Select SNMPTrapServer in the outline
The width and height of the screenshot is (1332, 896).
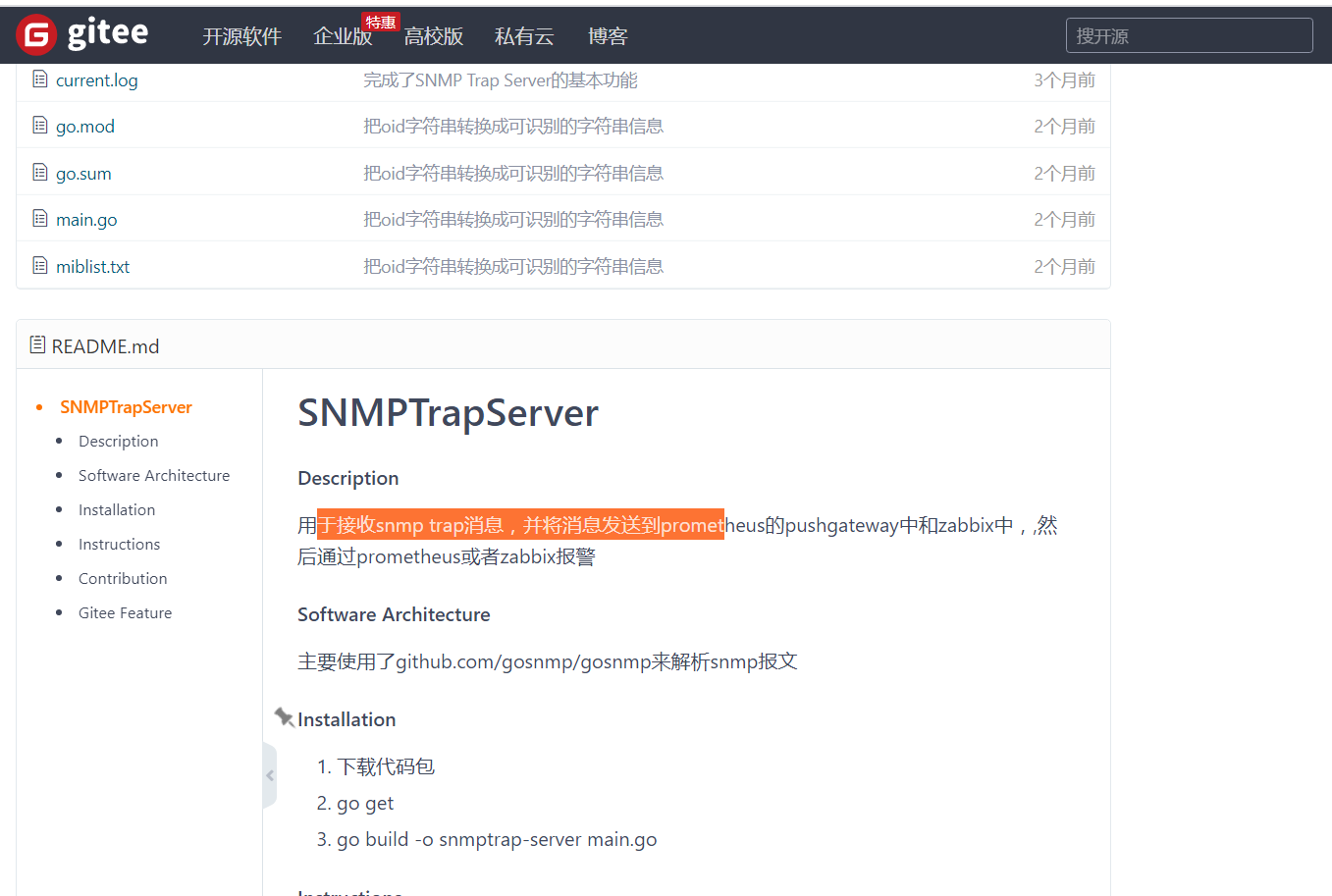126,407
